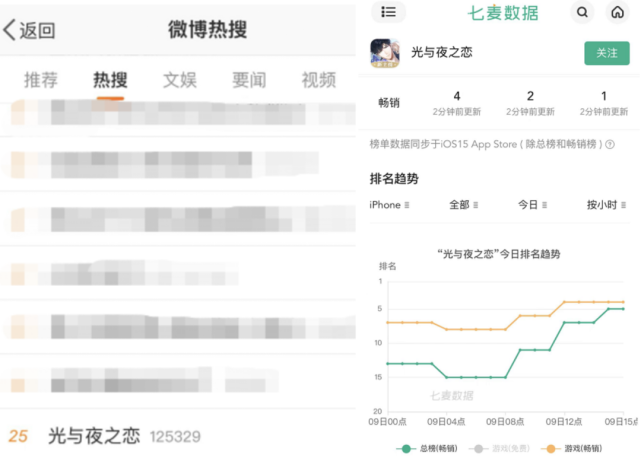Open the list menu icon in Qimai header
Image resolution: width=641 pixels, height=458 pixels.
tap(388, 12)
